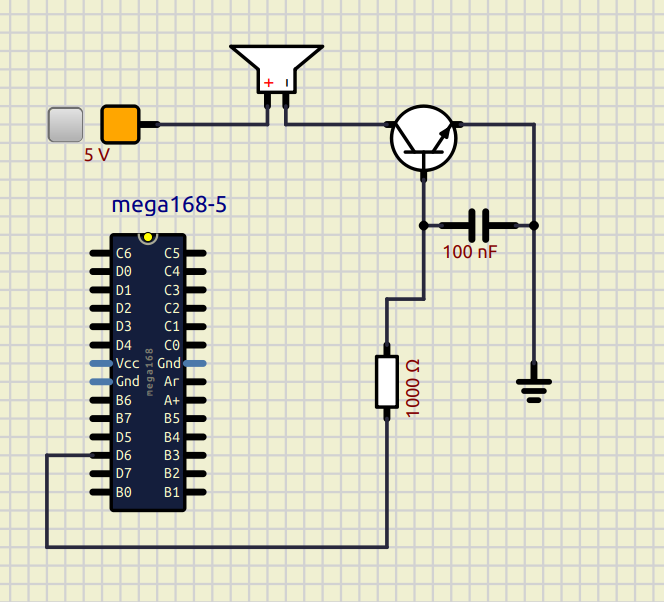Select the orange voltage source output block
The height and width of the screenshot is (602, 664).
pos(119,124)
